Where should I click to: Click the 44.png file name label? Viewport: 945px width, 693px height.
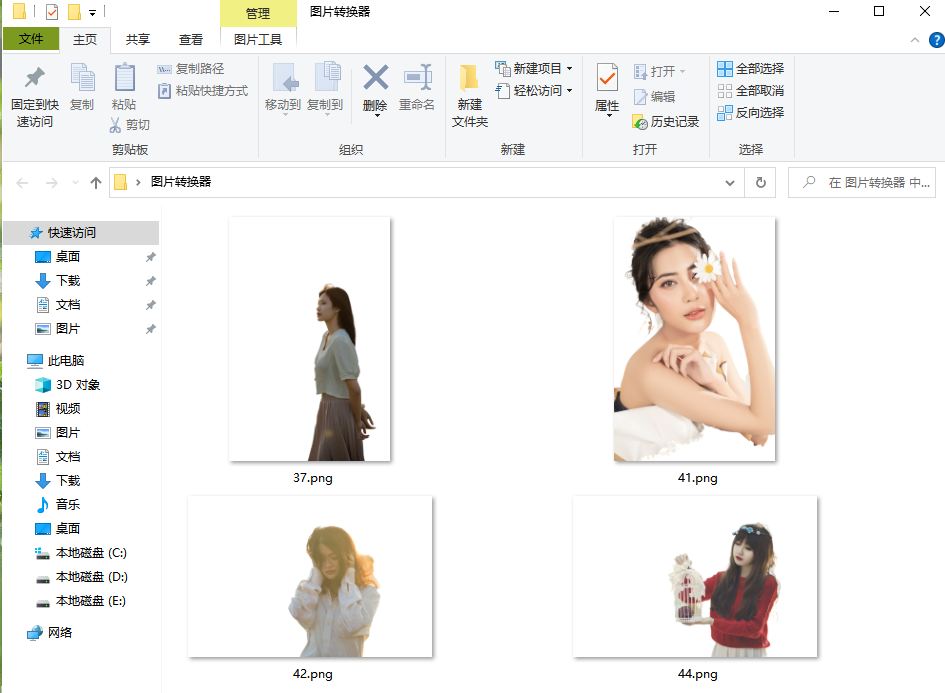(697, 674)
